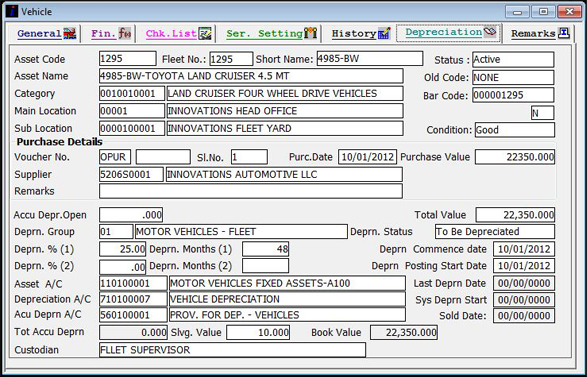Click the History tab chart icon
The height and width of the screenshot is (377, 587).
(x=384, y=34)
